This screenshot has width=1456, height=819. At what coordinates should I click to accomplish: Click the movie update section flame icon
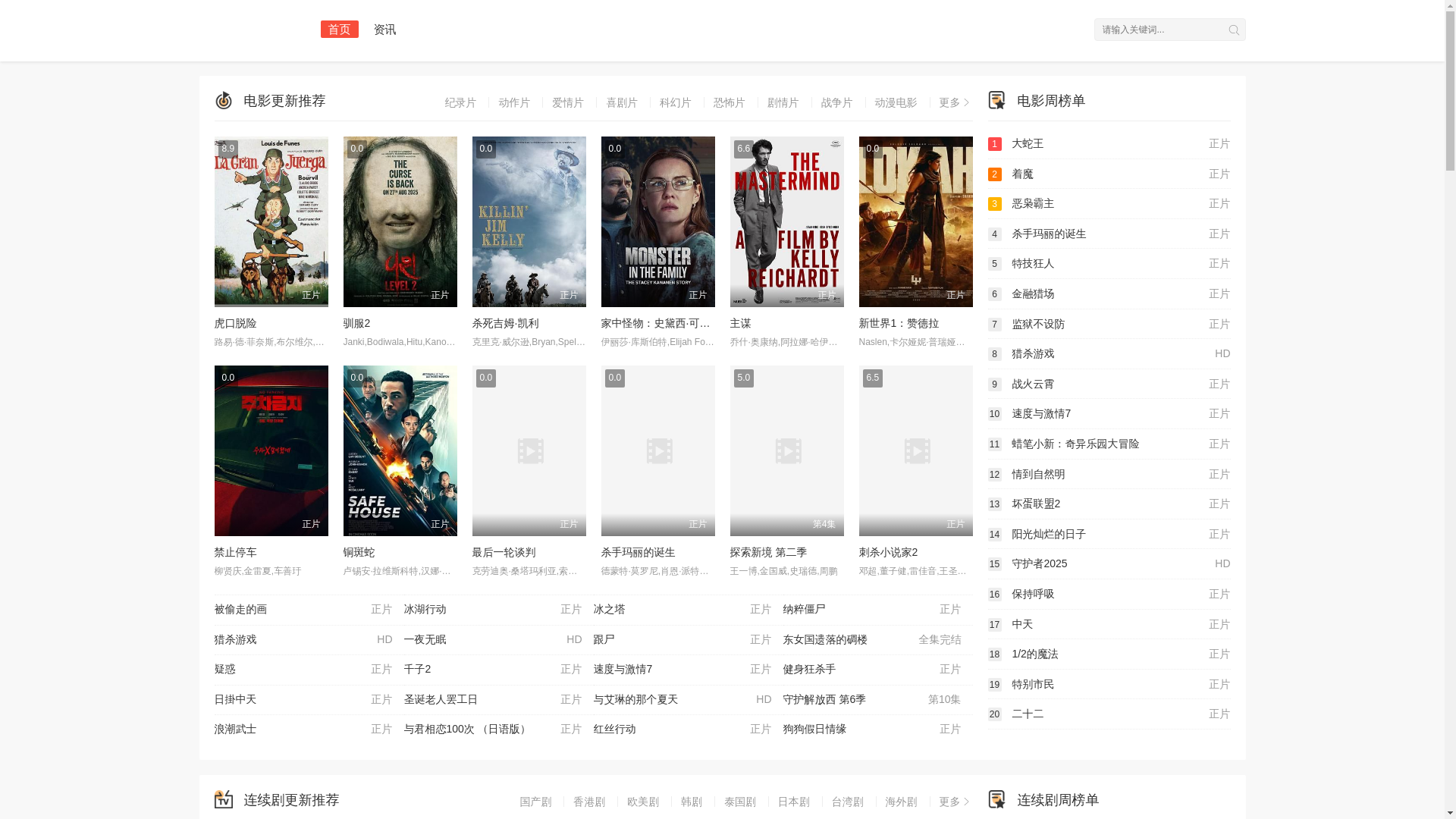pyautogui.click(x=223, y=100)
